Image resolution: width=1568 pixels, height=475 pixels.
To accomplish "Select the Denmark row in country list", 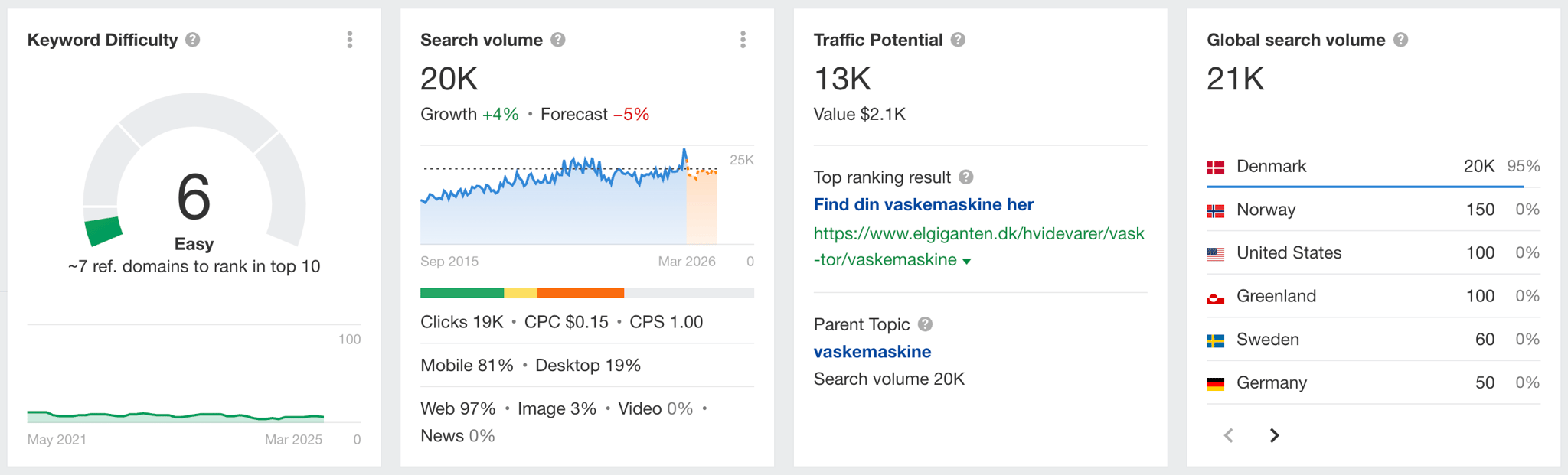I will [1374, 167].
